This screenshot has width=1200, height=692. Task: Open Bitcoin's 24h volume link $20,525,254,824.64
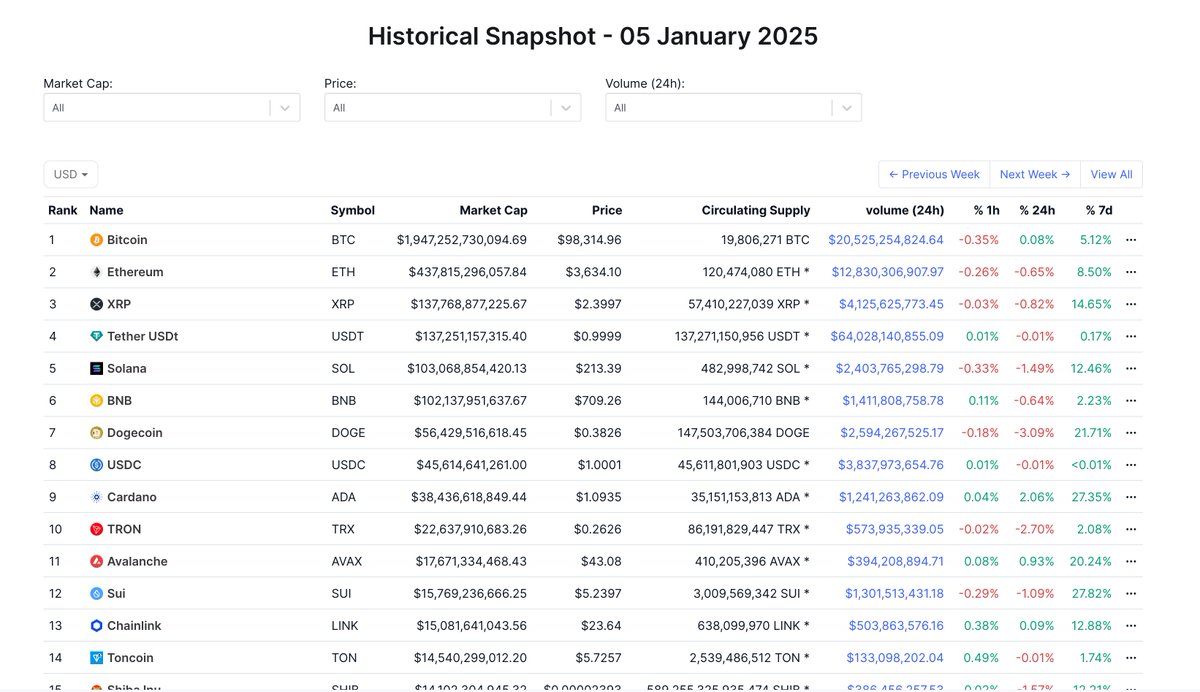pos(886,240)
